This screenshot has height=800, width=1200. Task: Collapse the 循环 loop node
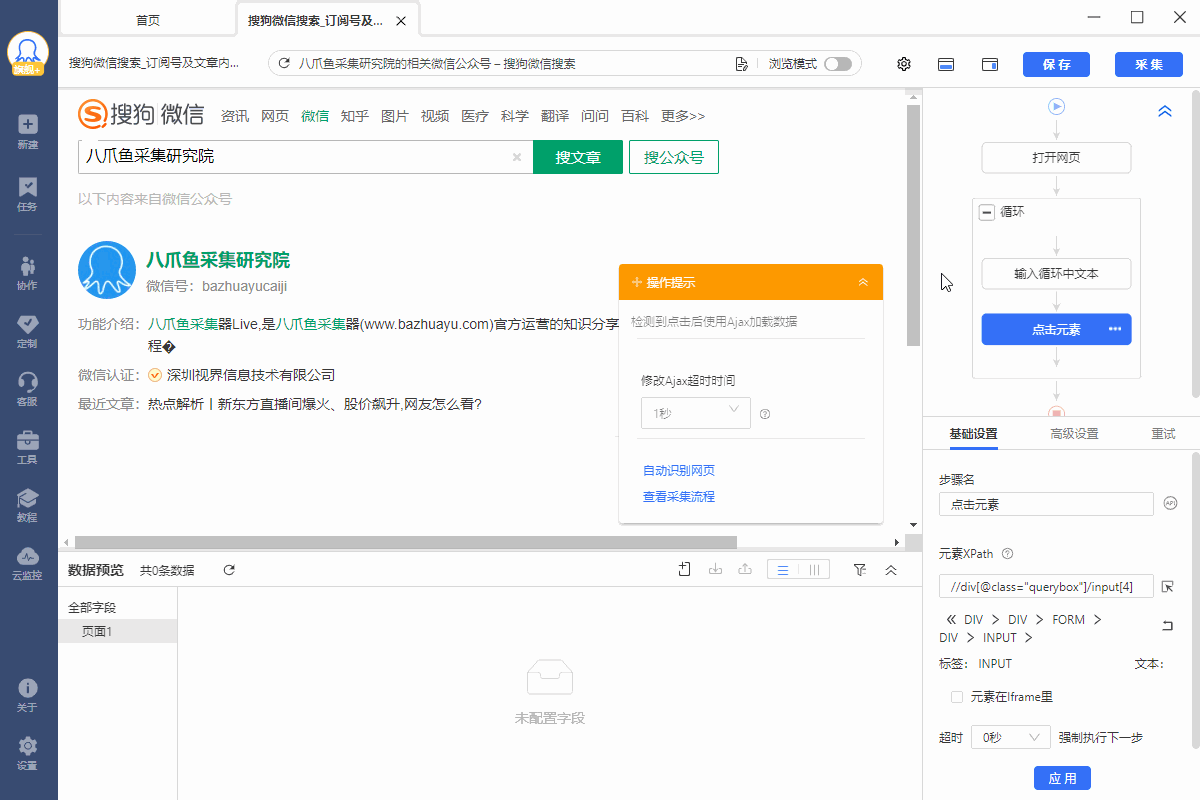click(987, 212)
